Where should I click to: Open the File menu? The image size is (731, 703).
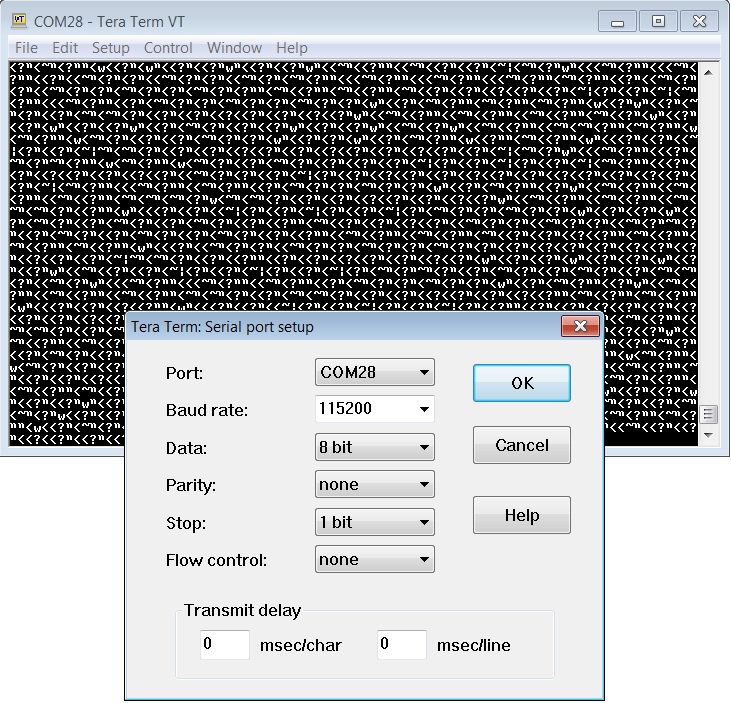tap(26, 48)
